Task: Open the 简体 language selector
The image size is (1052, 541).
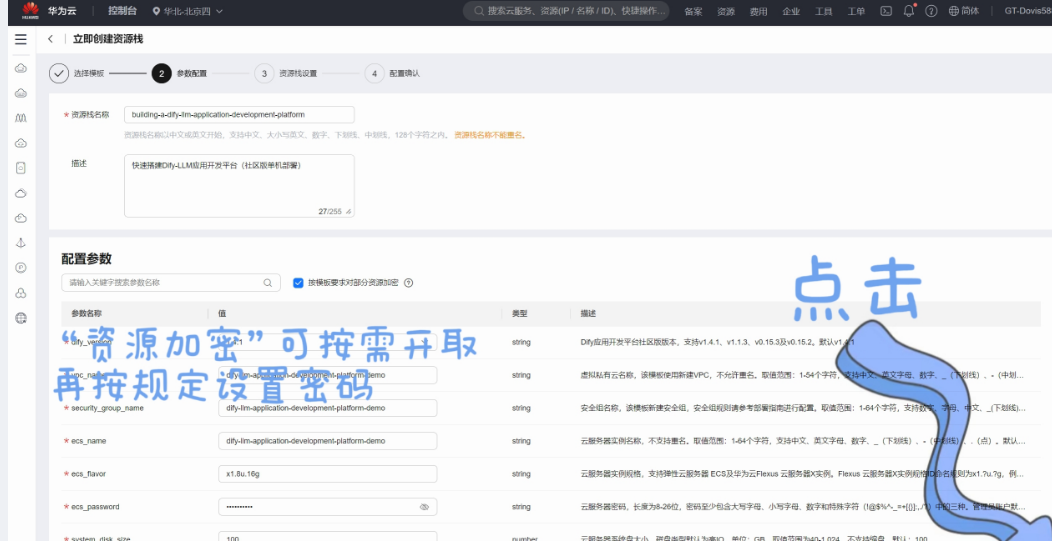Action: click(x=963, y=11)
